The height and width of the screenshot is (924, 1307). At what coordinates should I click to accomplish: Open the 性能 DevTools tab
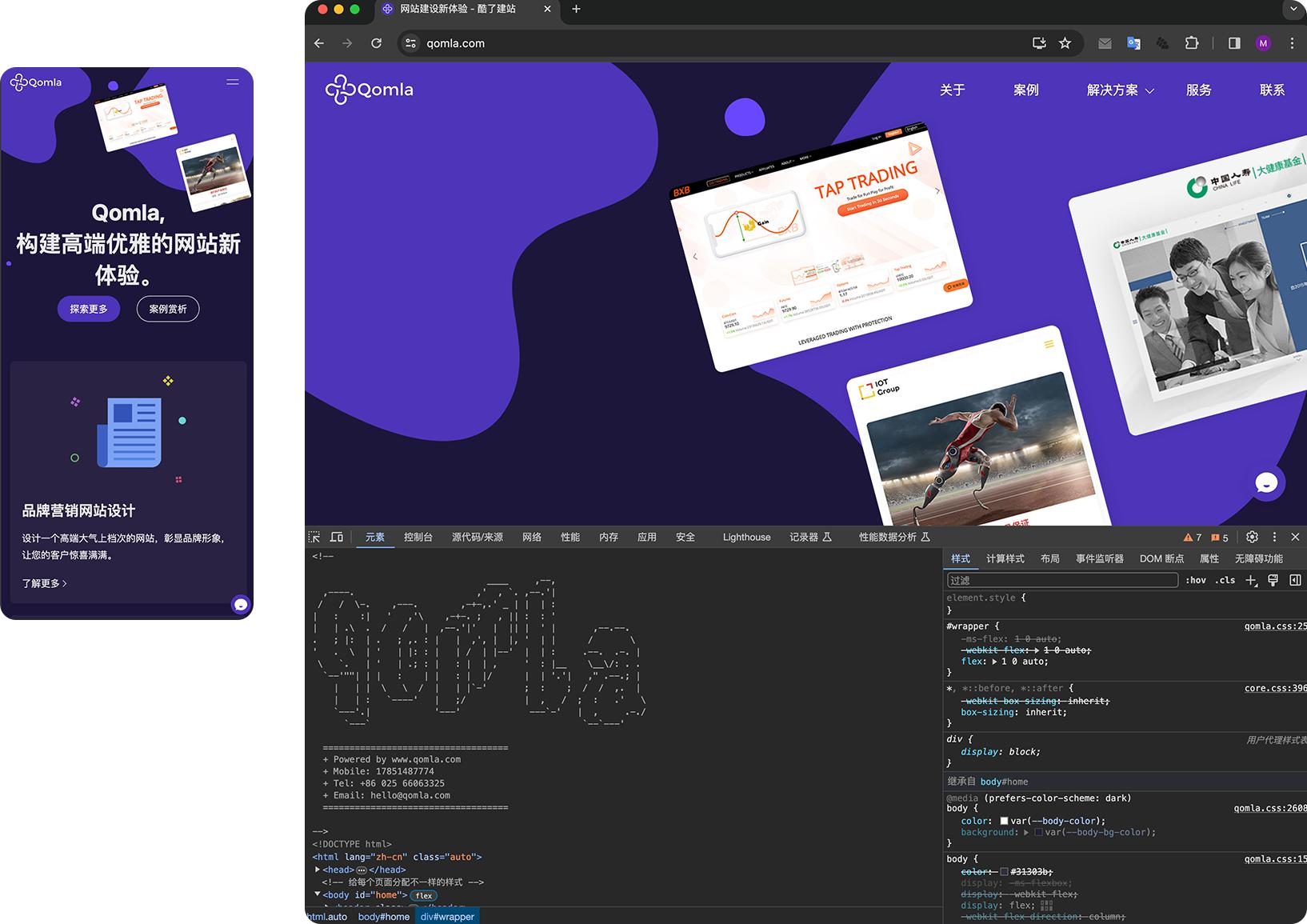[570, 537]
